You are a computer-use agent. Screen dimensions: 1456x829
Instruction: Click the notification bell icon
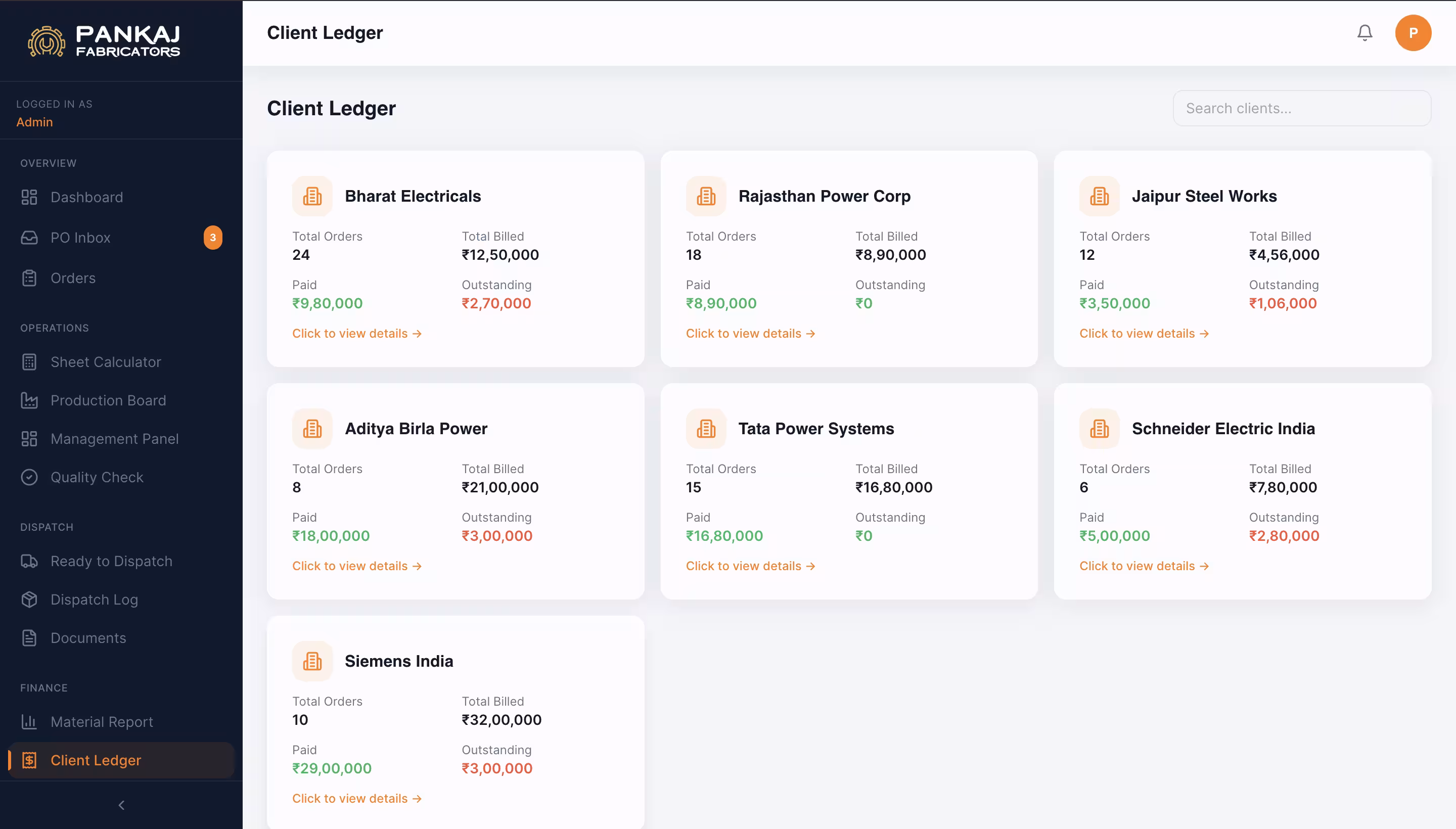click(x=1364, y=32)
